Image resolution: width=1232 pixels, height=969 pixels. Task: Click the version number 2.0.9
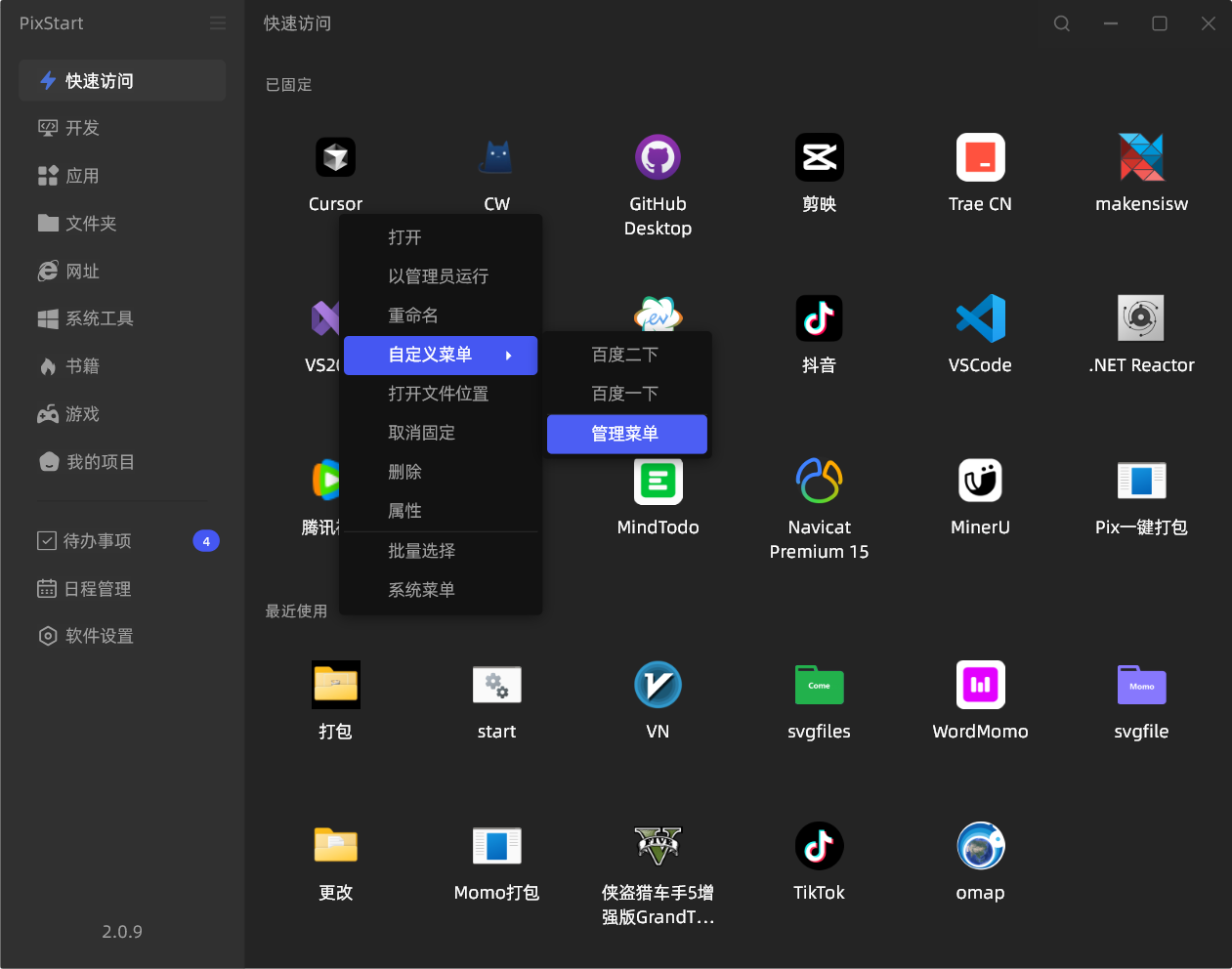pyautogui.click(x=122, y=932)
